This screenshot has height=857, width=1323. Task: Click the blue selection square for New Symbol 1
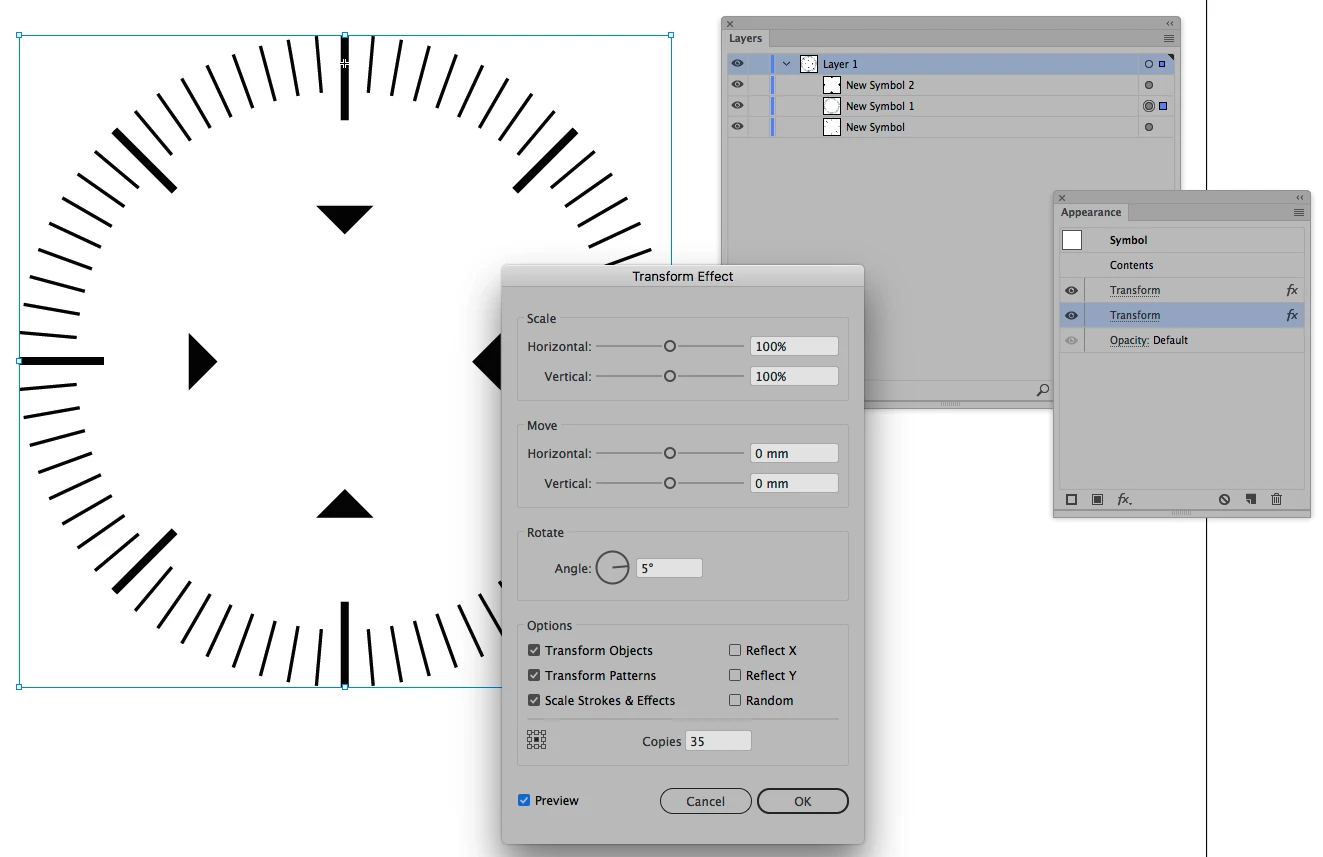tap(1163, 106)
